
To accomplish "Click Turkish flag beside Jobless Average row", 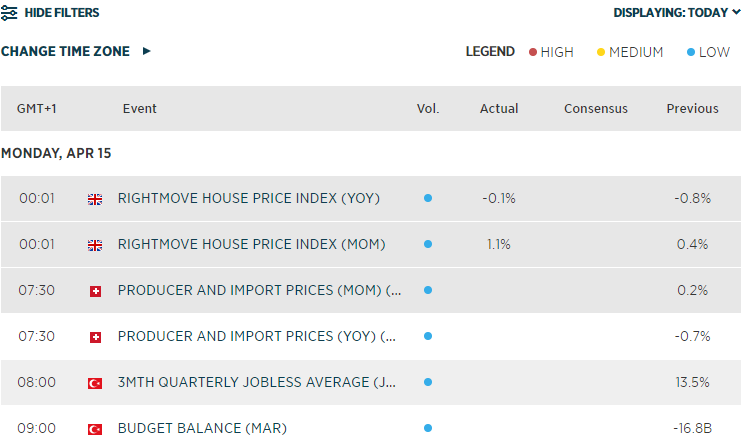I will [x=96, y=383].
